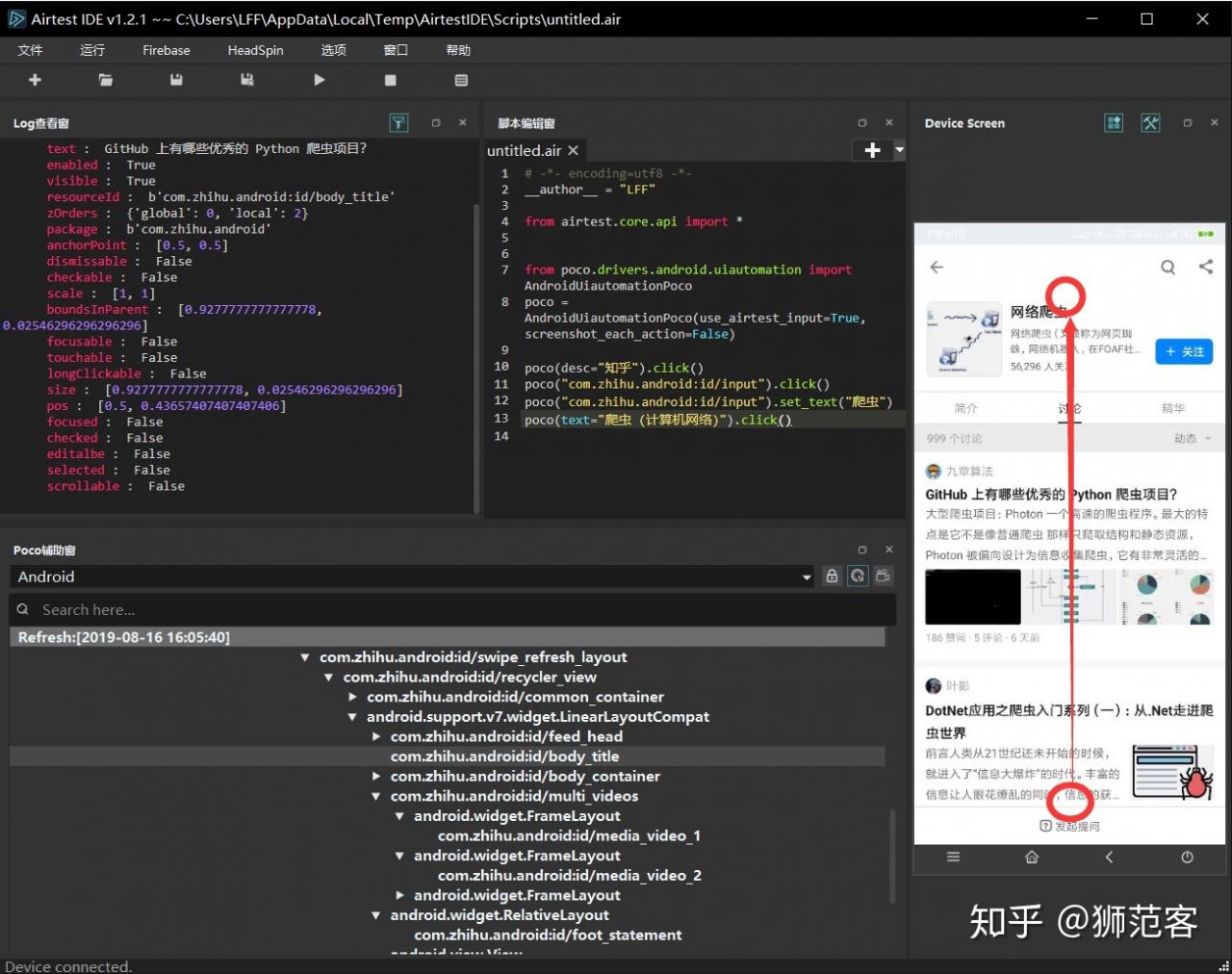Tap the device back navigation chevron
The width and height of the screenshot is (1232, 974).
click(x=1109, y=857)
